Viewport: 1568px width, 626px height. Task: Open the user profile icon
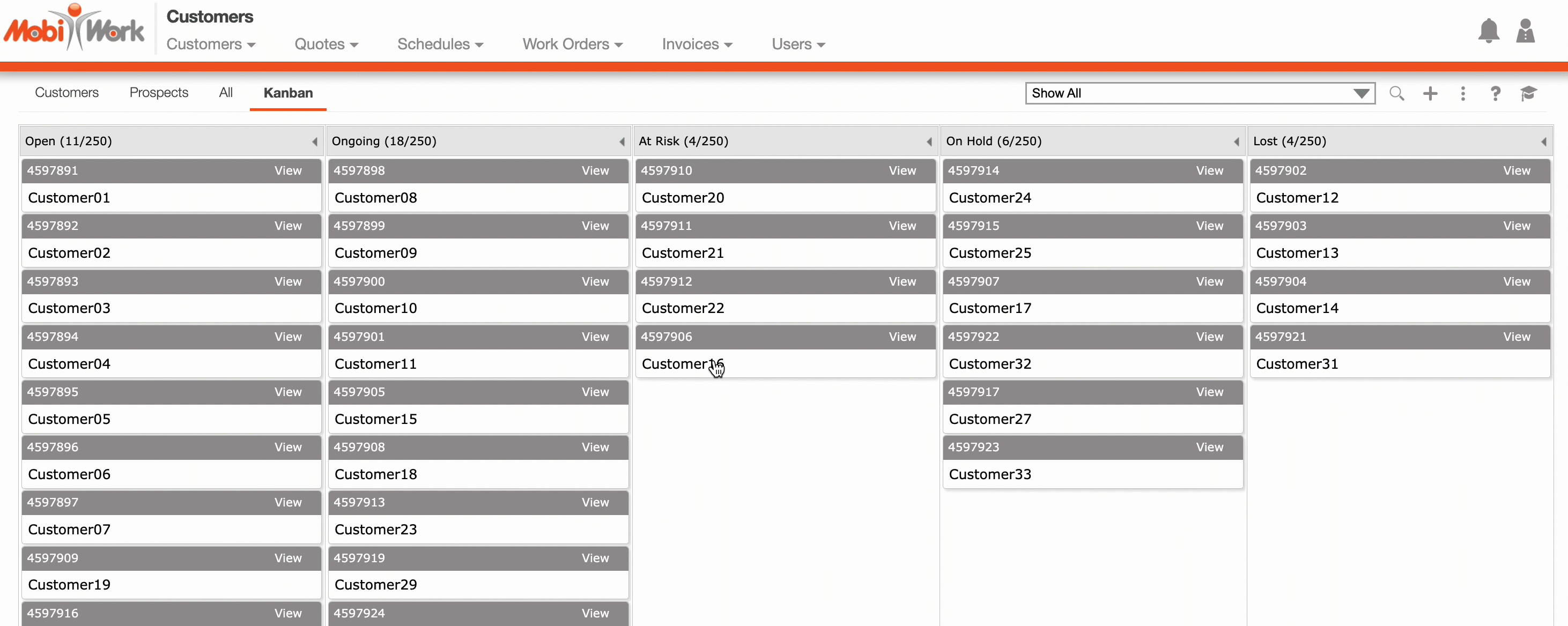[x=1525, y=31]
